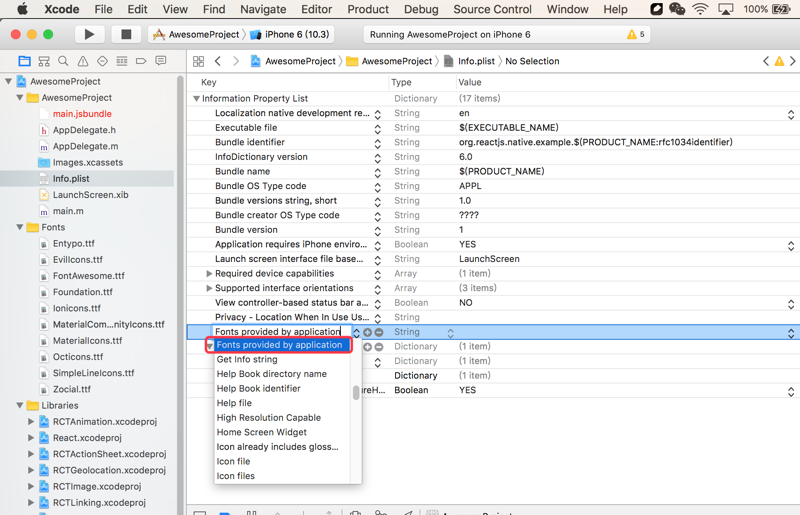
Task: Open the Editor menu
Action: pyautogui.click(x=316, y=9)
